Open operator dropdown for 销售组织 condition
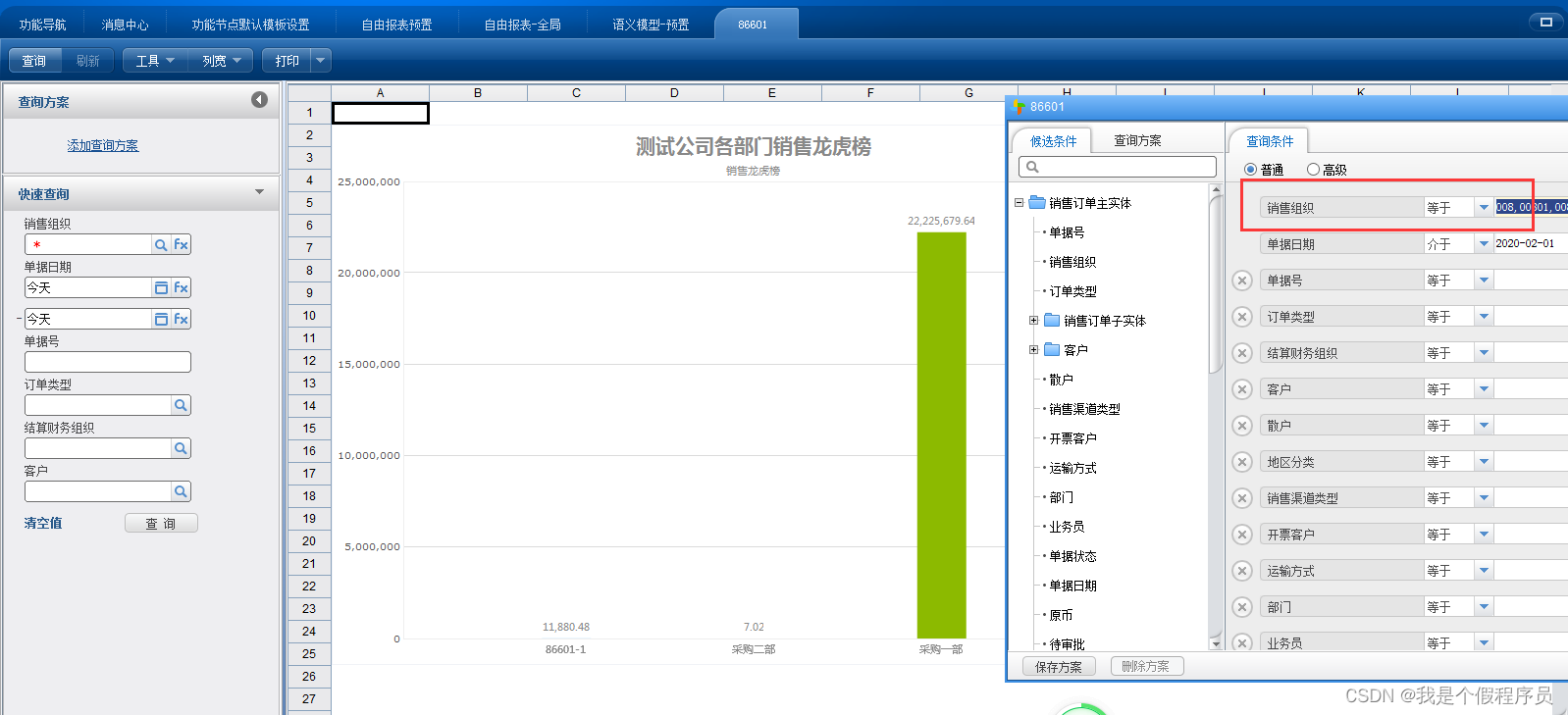Viewport: 1568px width, 715px height. [x=1484, y=208]
